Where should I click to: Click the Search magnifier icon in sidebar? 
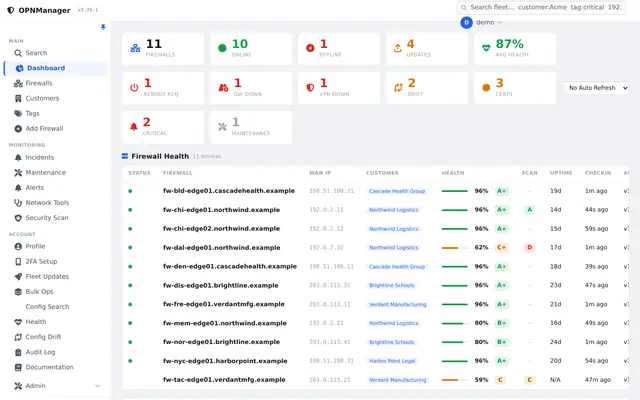point(18,53)
